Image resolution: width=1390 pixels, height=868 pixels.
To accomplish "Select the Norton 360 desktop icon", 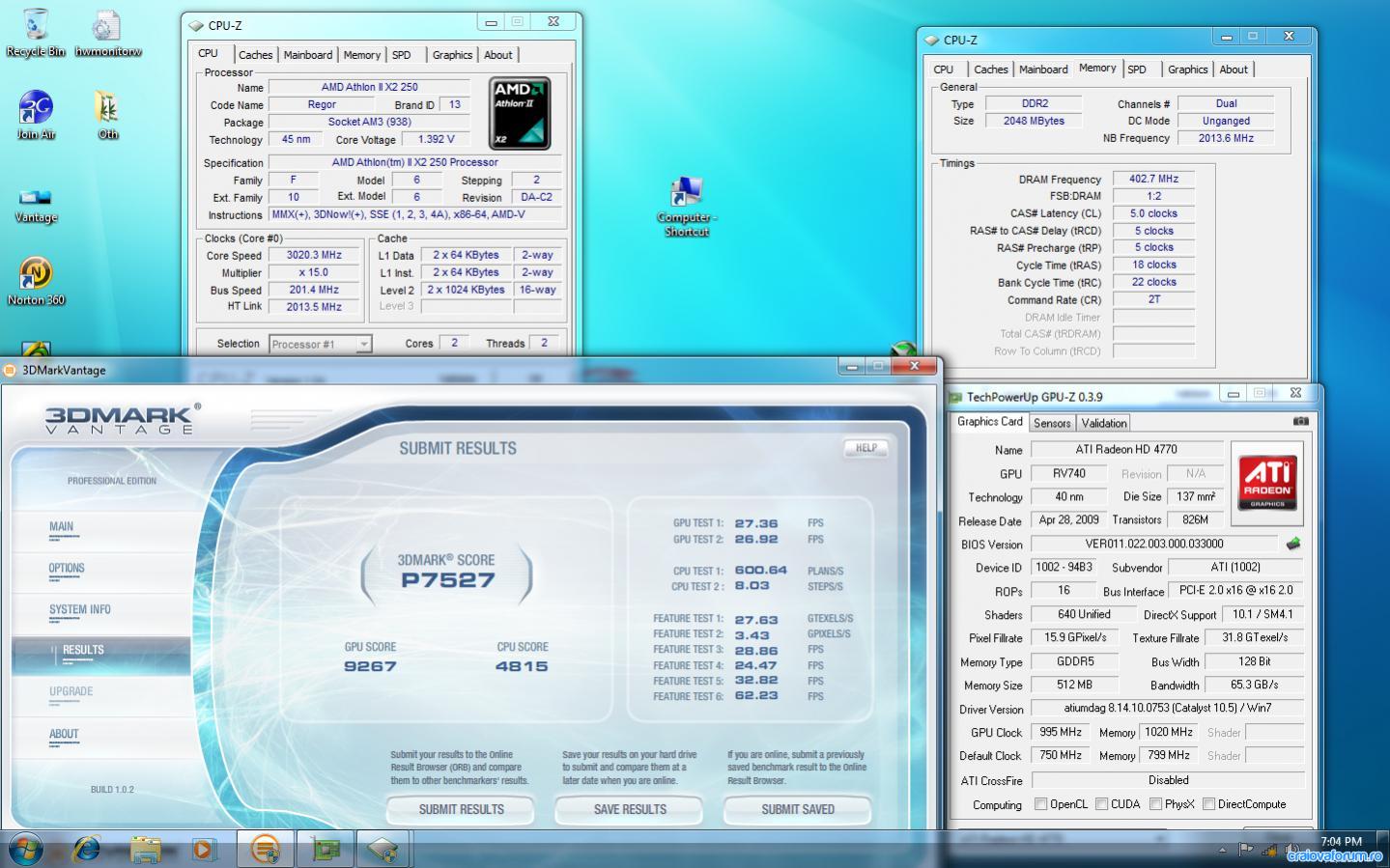I will 36,281.
